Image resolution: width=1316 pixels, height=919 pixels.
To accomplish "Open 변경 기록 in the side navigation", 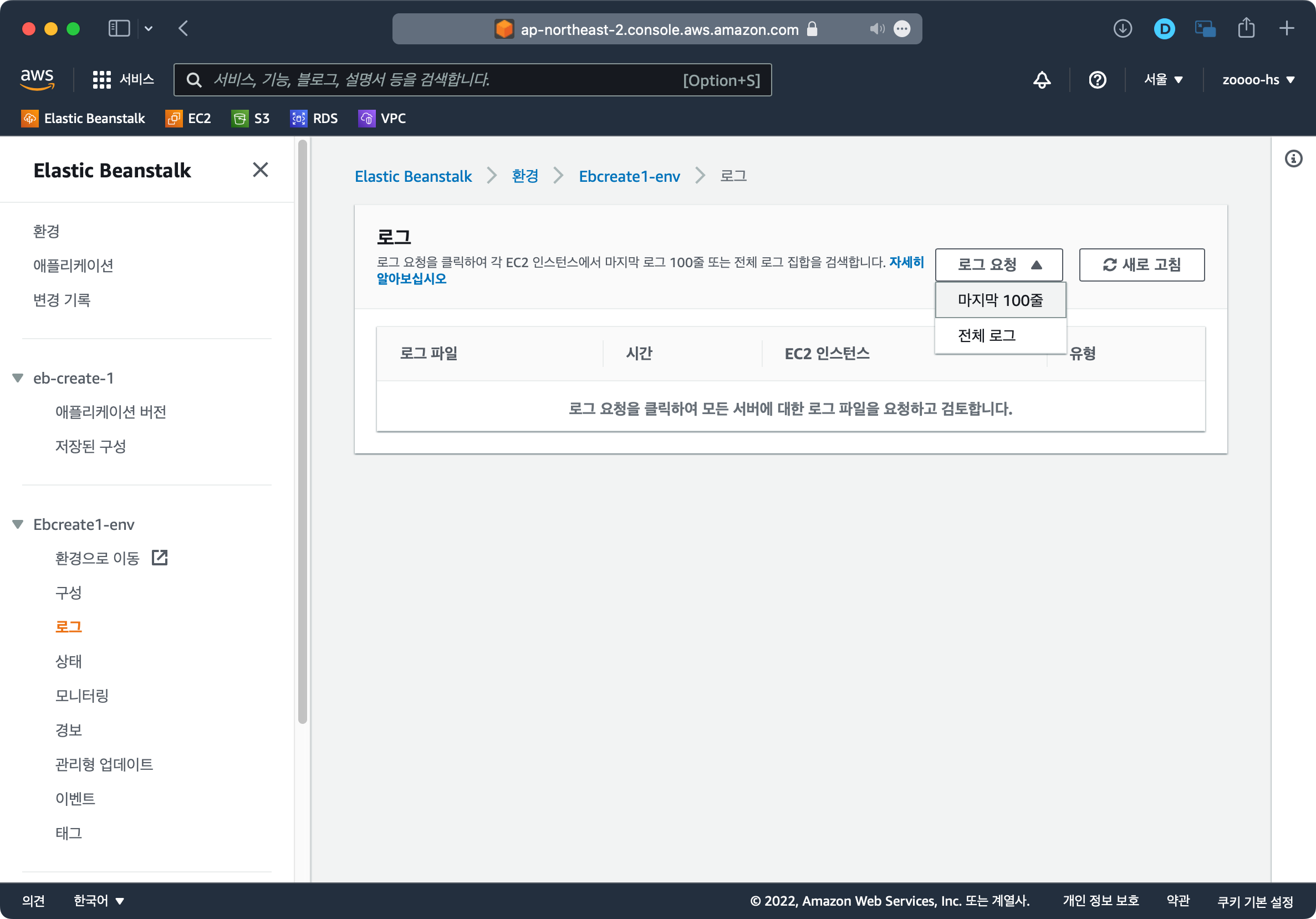I will pos(62,300).
